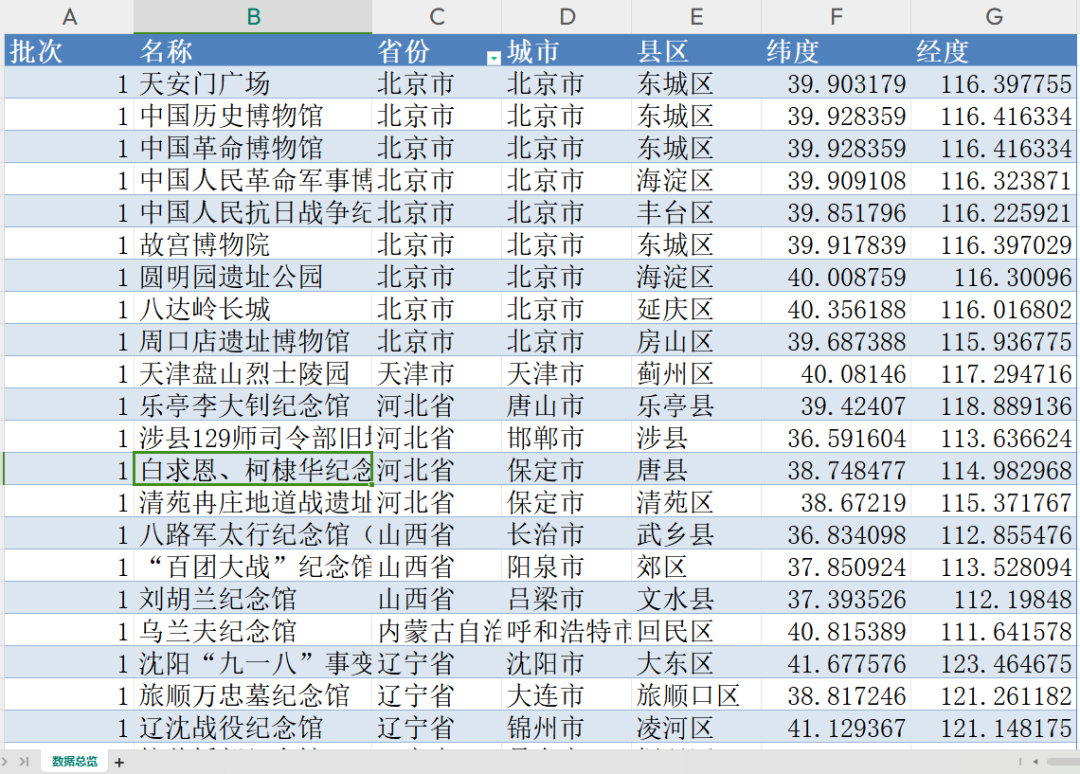Click the 县区 header cell

click(x=696, y=51)
